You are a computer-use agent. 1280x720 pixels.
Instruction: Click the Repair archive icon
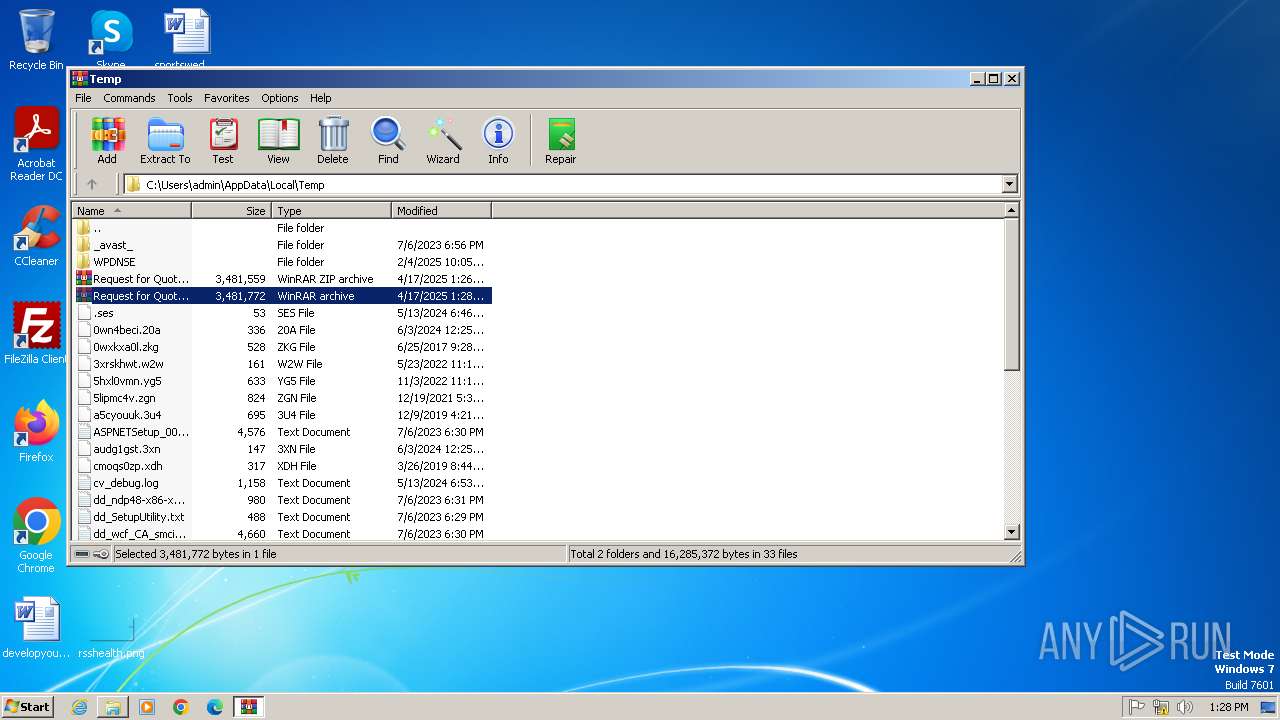(x=560, y=140)
